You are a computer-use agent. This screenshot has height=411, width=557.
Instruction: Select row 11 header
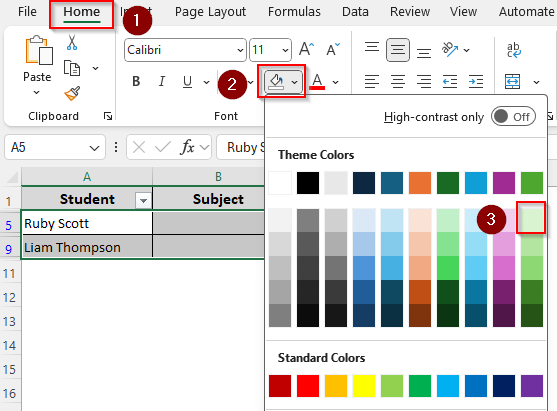10,274
